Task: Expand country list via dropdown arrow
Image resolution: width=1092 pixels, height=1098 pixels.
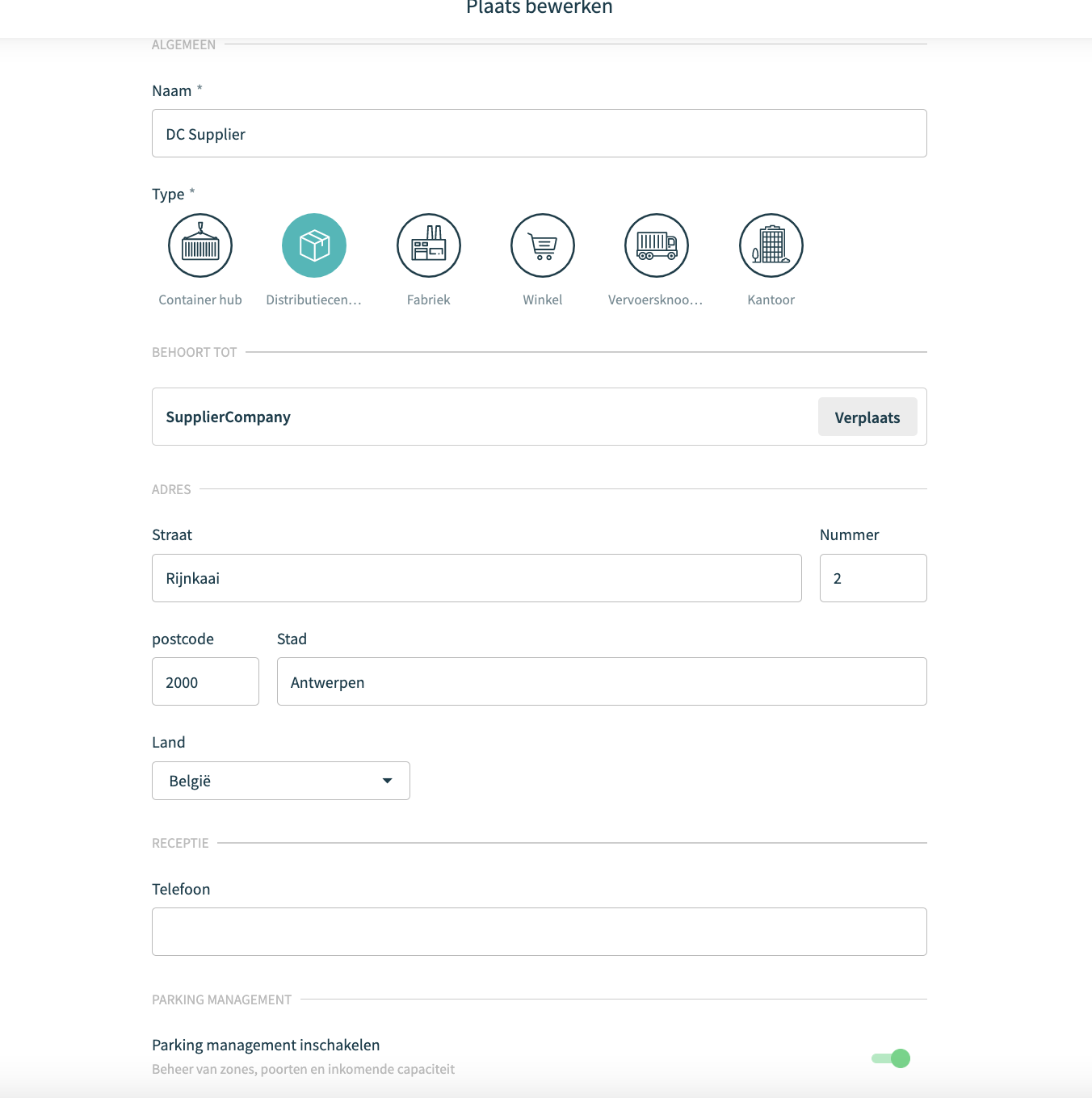Action: pyautogui.click(x=388, y=781)
